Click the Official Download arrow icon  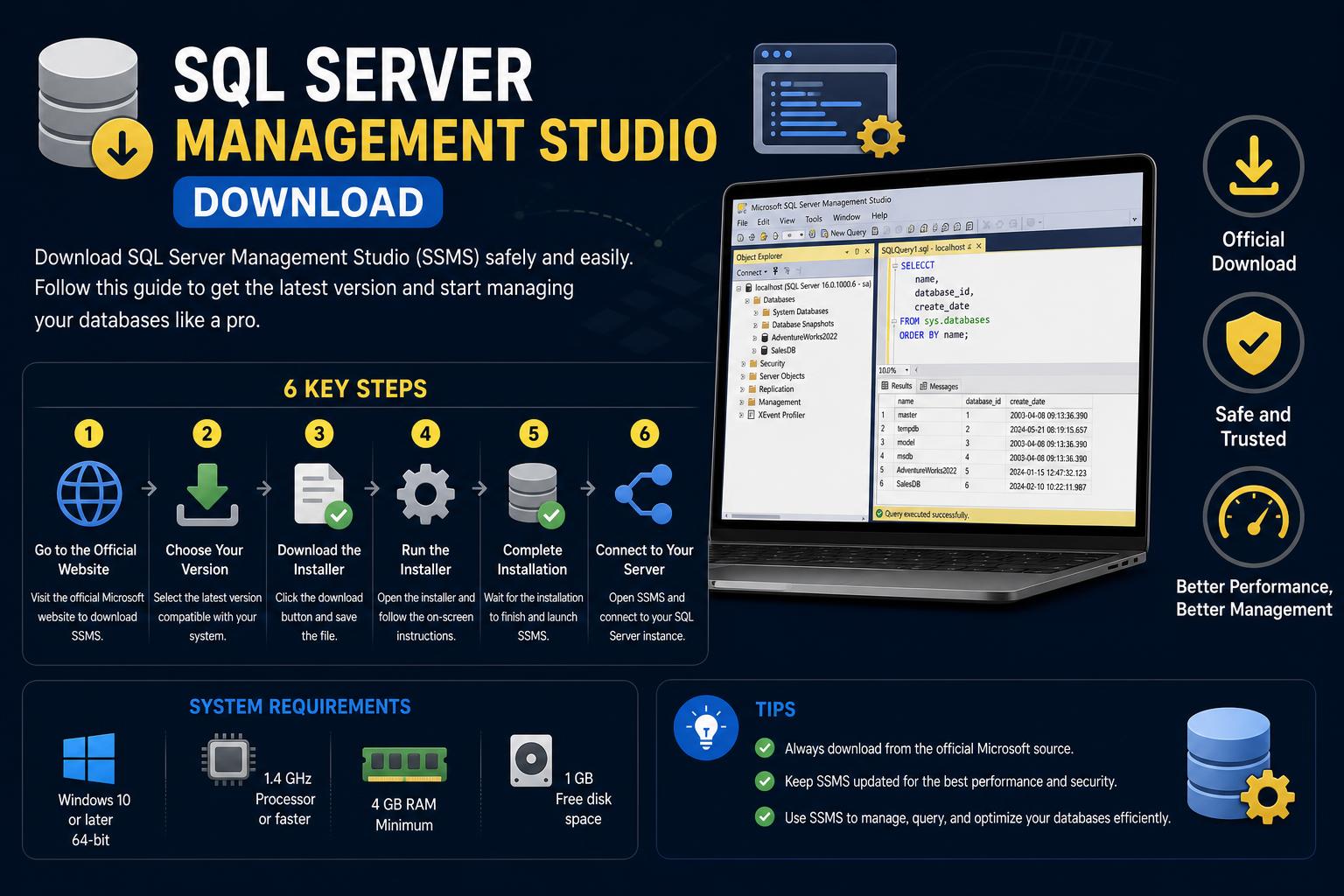tap(1253, 165)
